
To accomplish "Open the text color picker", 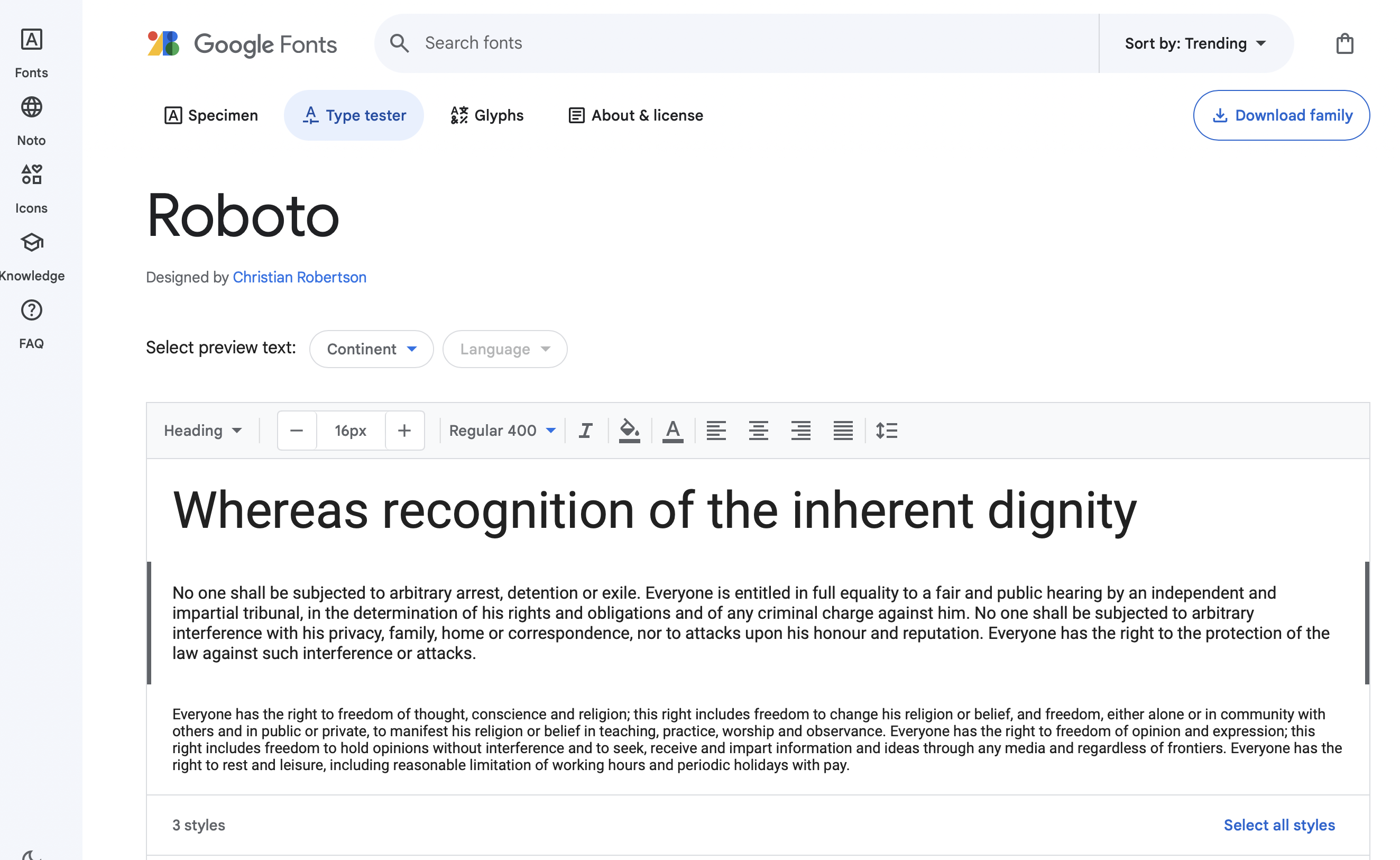I will click(673, 431).
